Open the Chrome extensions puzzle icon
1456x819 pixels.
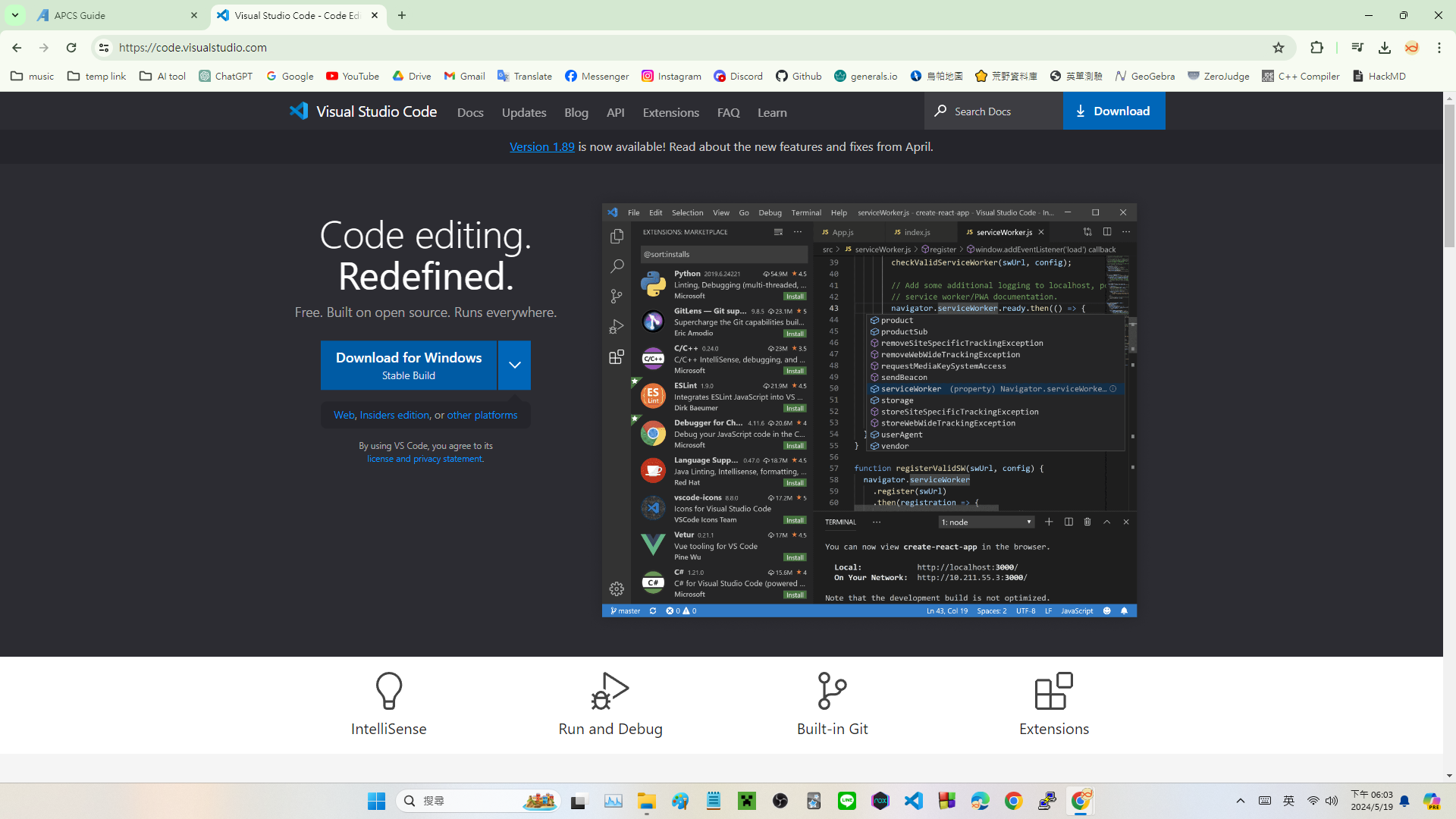[1316, 47]
